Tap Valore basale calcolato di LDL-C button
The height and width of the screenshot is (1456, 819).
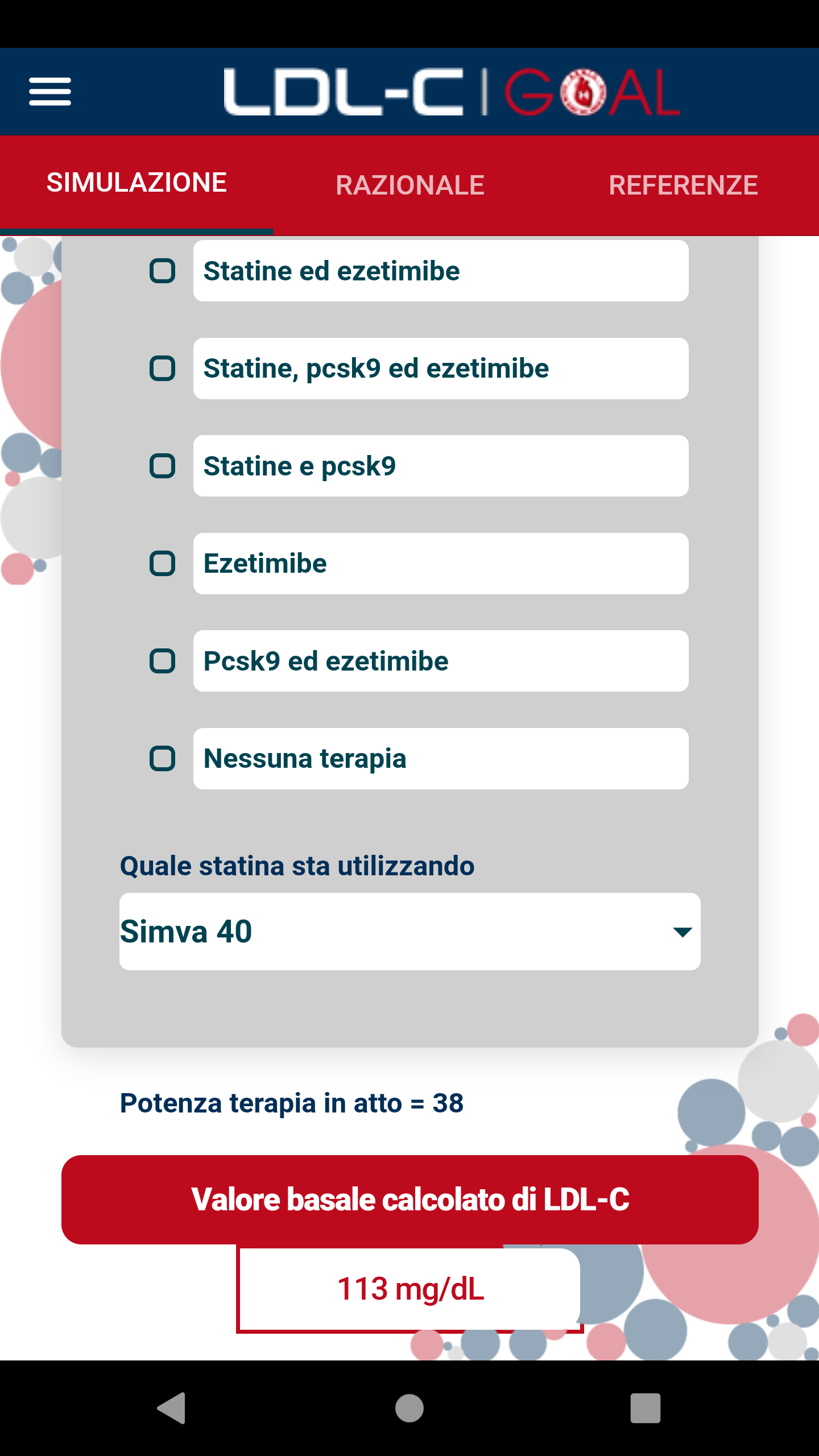(409, 1200)
